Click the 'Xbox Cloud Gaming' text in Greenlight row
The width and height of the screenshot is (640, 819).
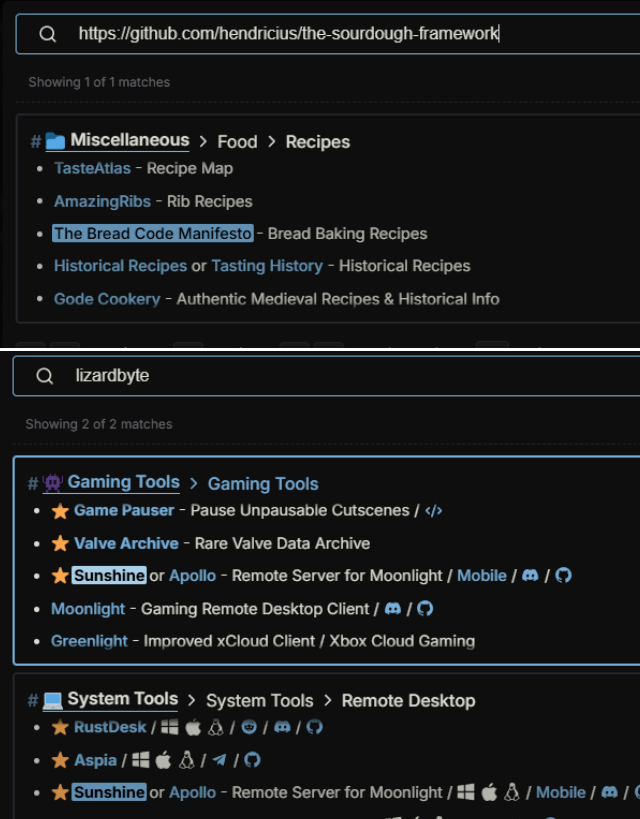click(x=402, y=641)
